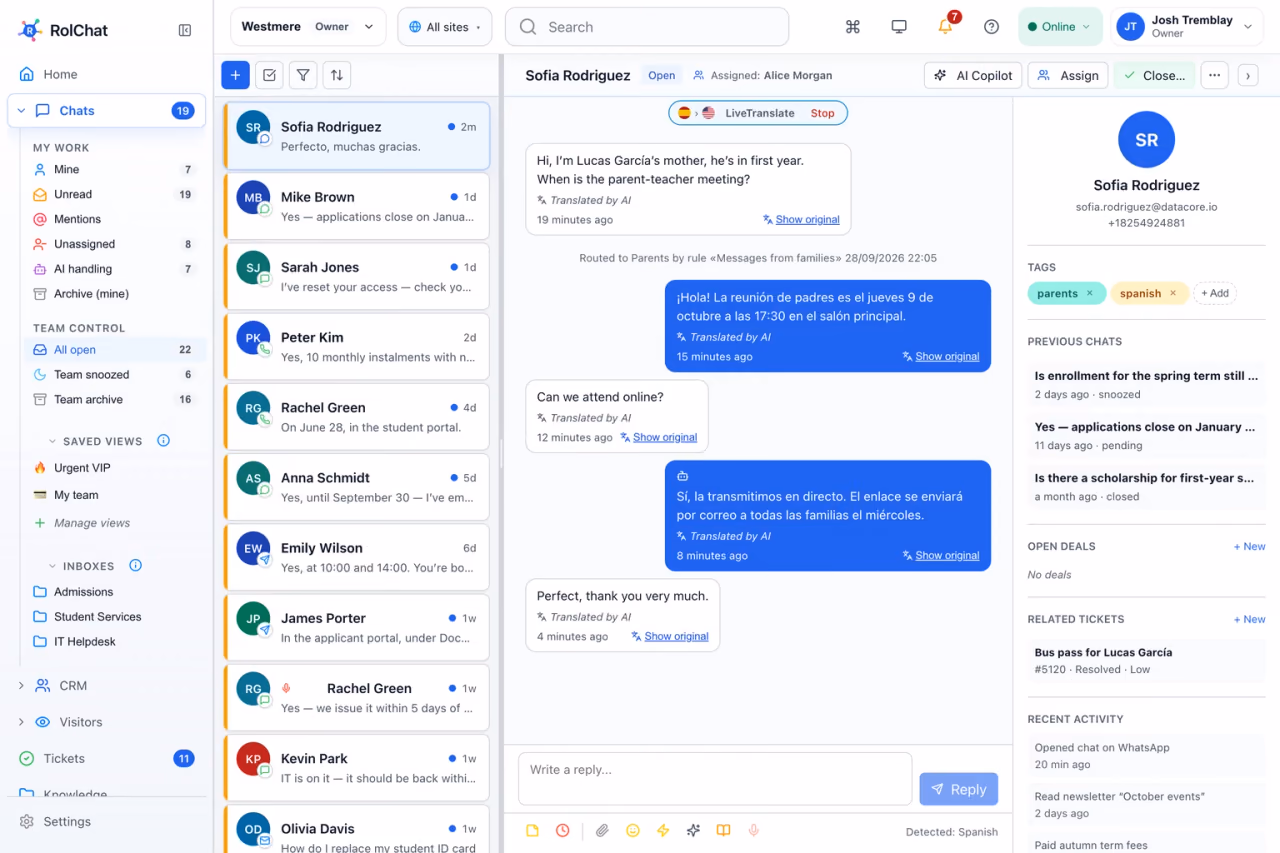Viewport: 1280px width, 853px height.
Task: Click in the Search field
Action: [647, 27]
